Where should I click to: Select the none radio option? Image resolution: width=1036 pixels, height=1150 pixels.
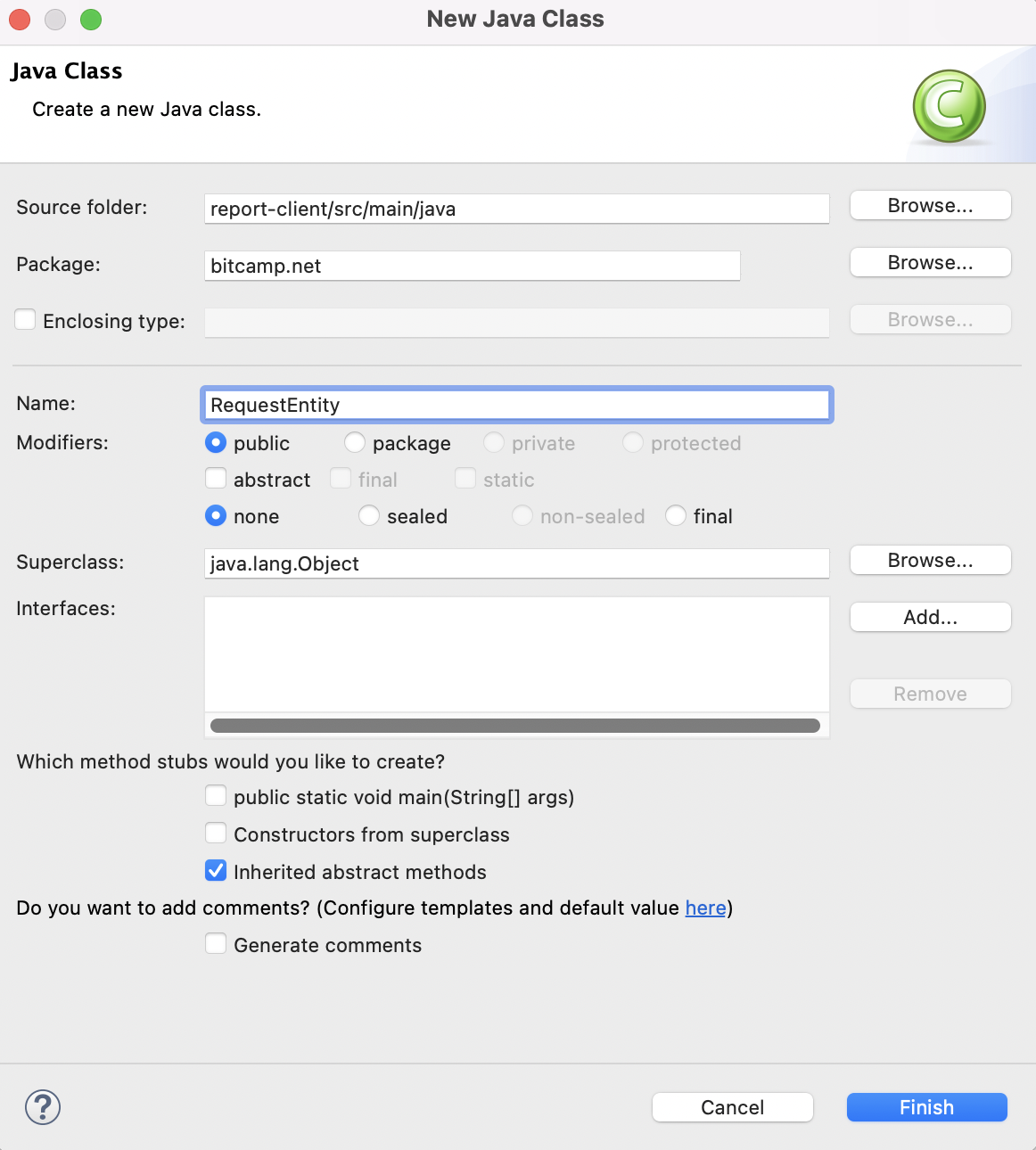tap(216, 515)
